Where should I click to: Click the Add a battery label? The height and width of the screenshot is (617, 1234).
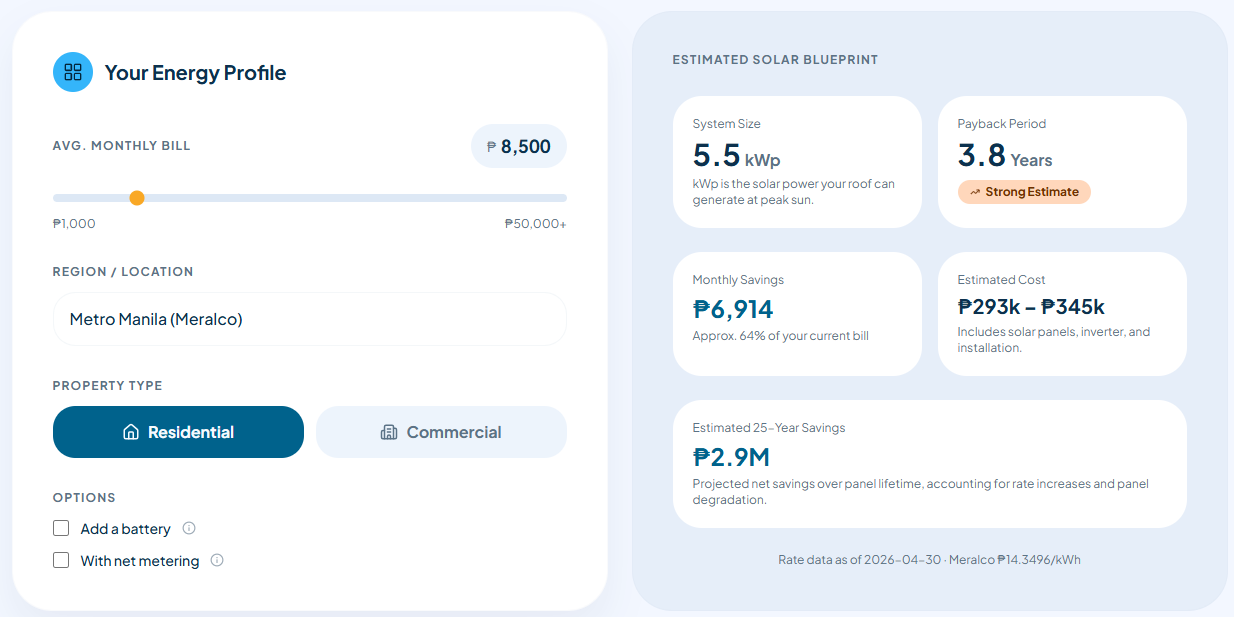pyautogui.click(x=126, y=528)
